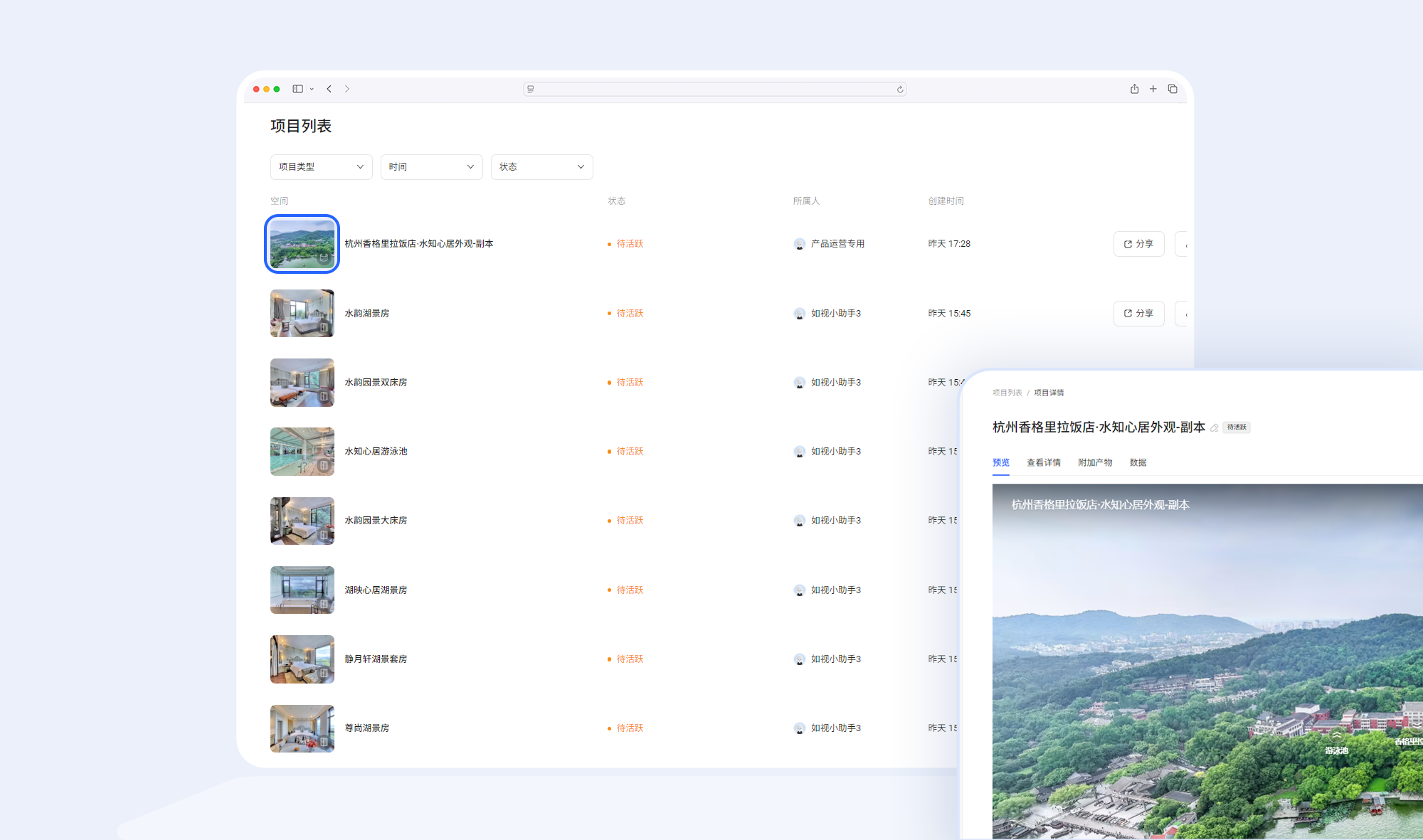Switch to the 查看详情 tab
This screenshot has width=1423, height=840.
(x=1043, y=462)
